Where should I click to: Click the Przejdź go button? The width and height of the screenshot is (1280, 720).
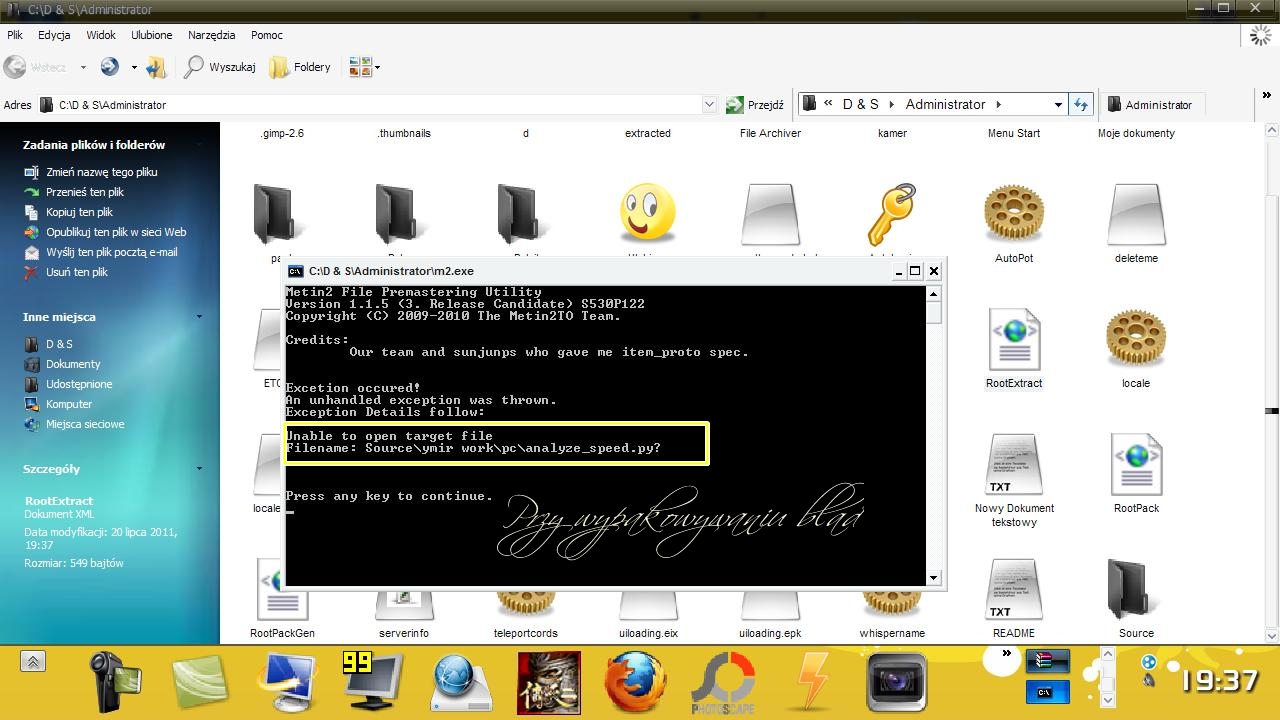(754, 104)
